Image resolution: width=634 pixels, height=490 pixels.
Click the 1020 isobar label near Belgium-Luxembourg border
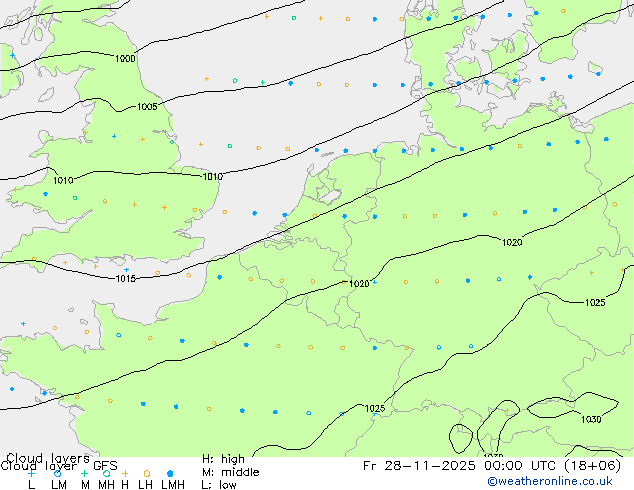[359, 284]
